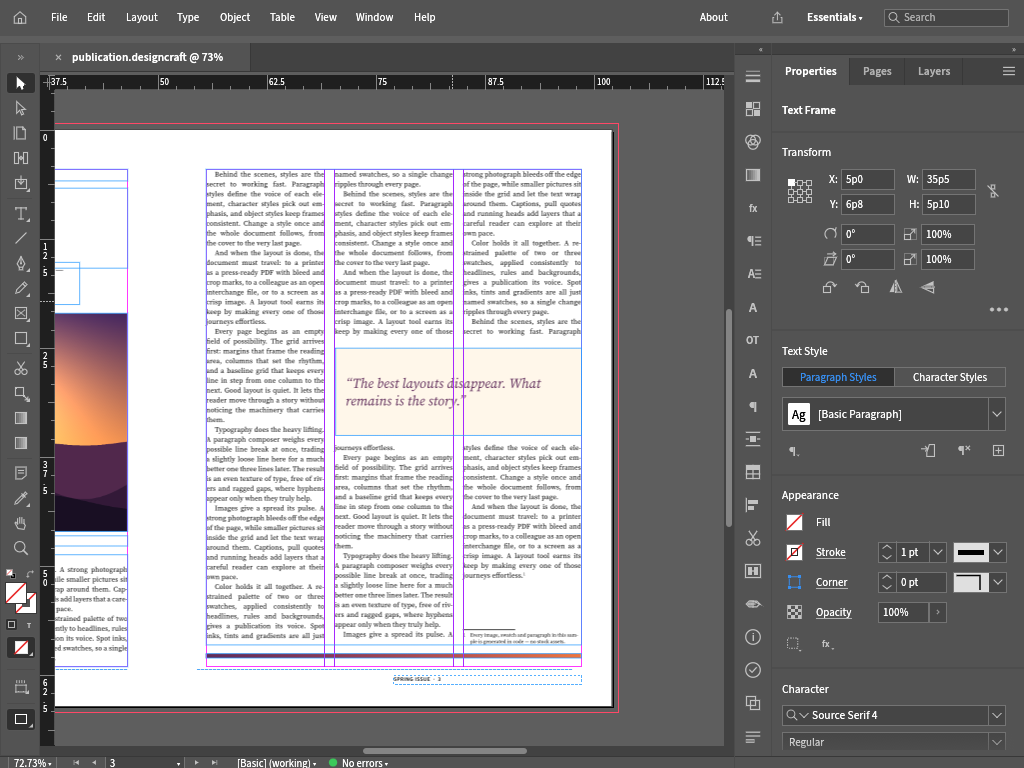
Task: Toggle Character Styles segment
Action: point(950,377)
